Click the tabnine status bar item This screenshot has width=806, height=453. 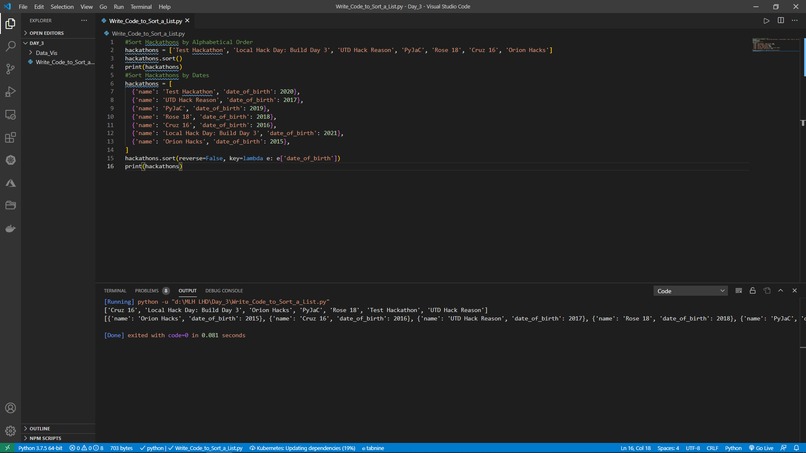pyautogui.click(x=373, y=448)
